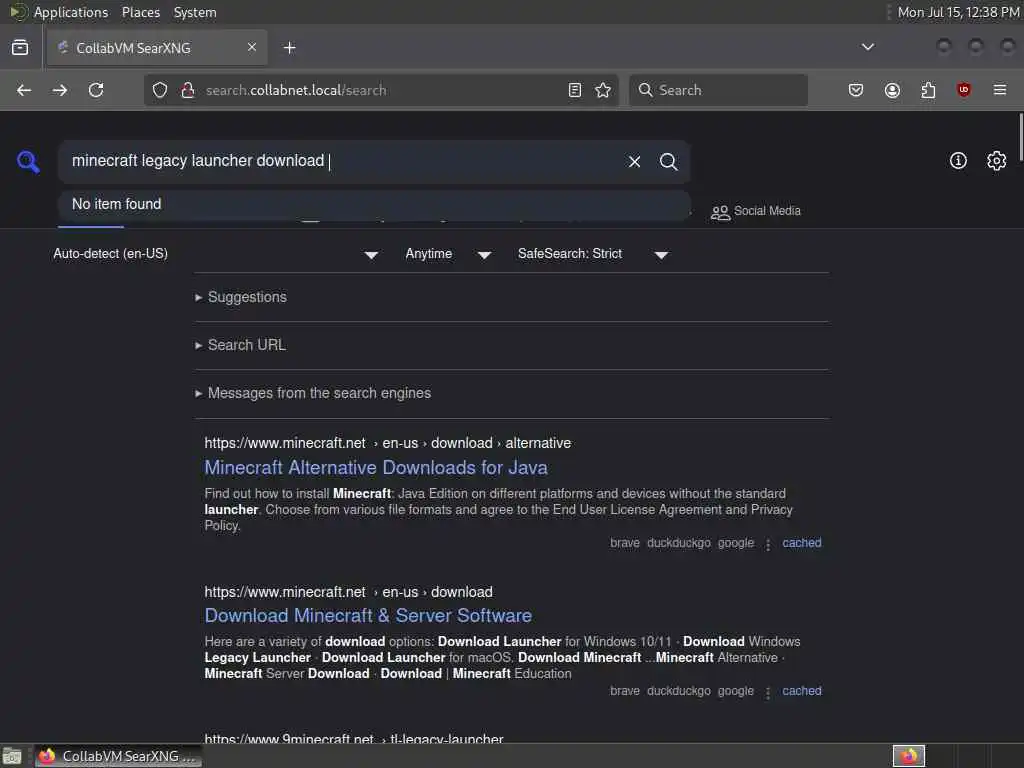Open engine menu dots on first result
This screenshot has width=1024, height=768.
768,544
